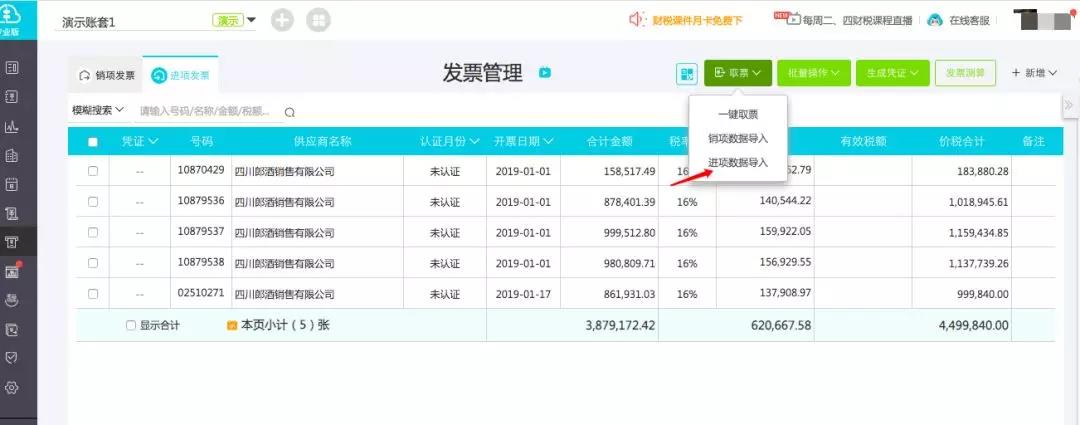
Task: Enable the 显示合计 checkbox
Action: click(x=131, y=326)
